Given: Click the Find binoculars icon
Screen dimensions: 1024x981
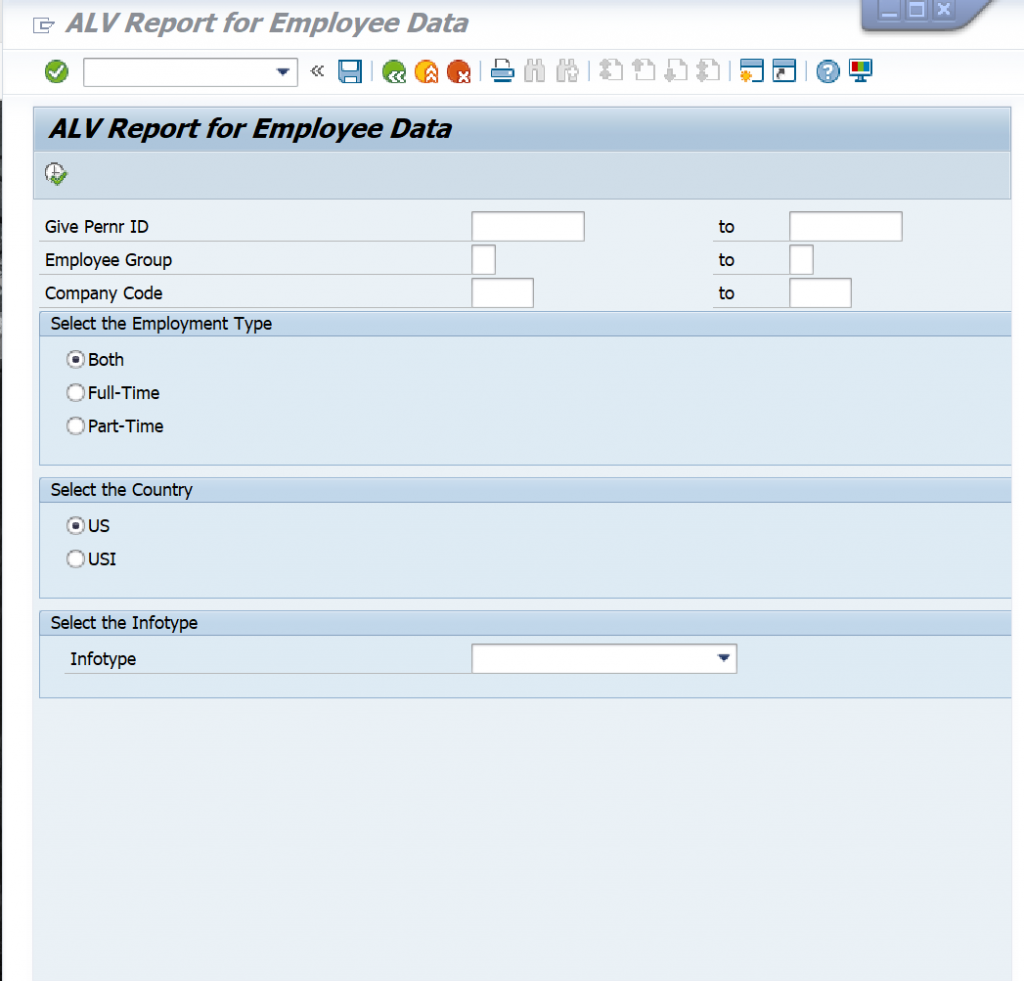Looking at the screenshot, I should 535,71.
